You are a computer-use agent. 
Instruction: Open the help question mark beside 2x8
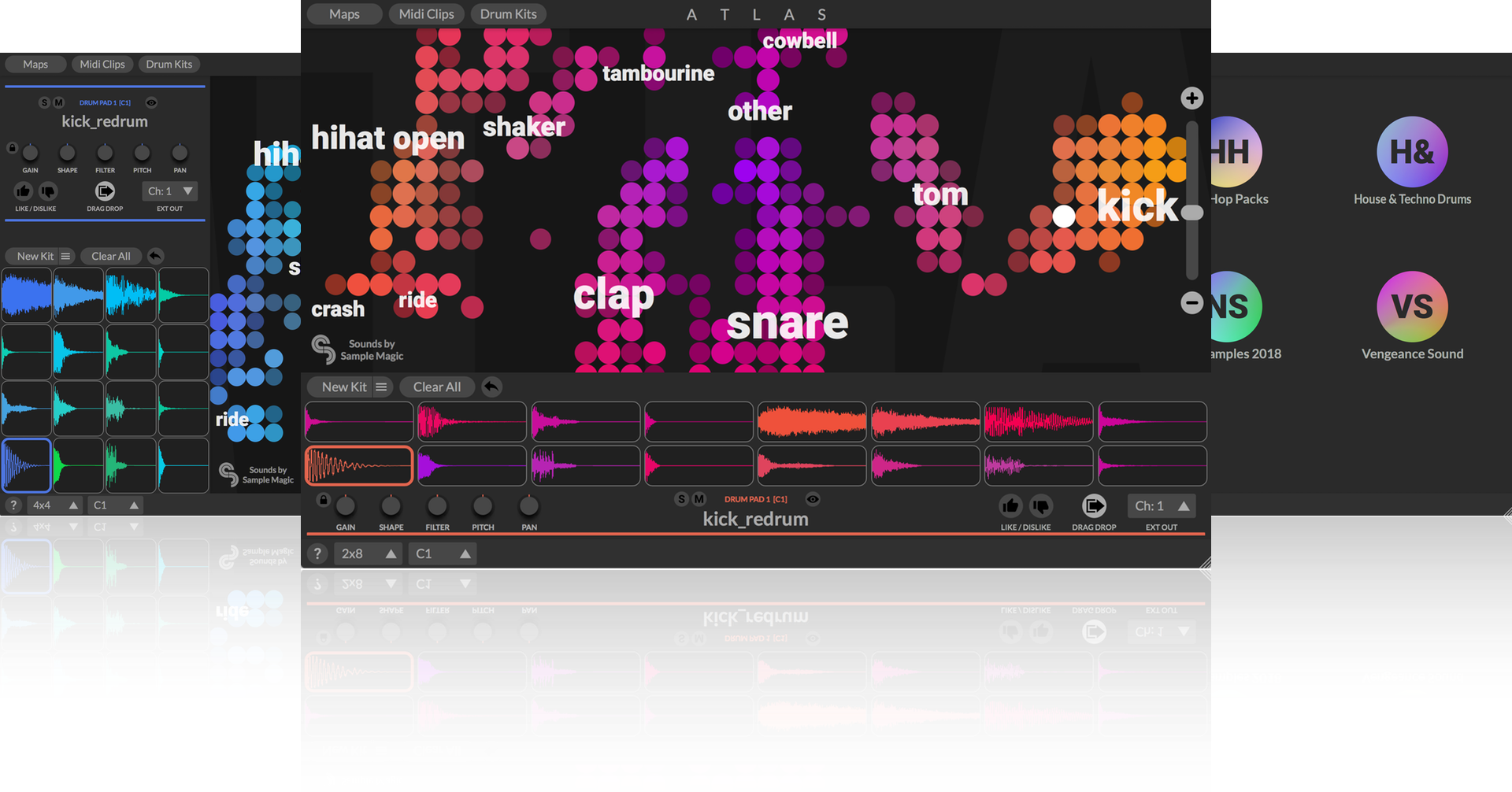click(x=317, y=553)
